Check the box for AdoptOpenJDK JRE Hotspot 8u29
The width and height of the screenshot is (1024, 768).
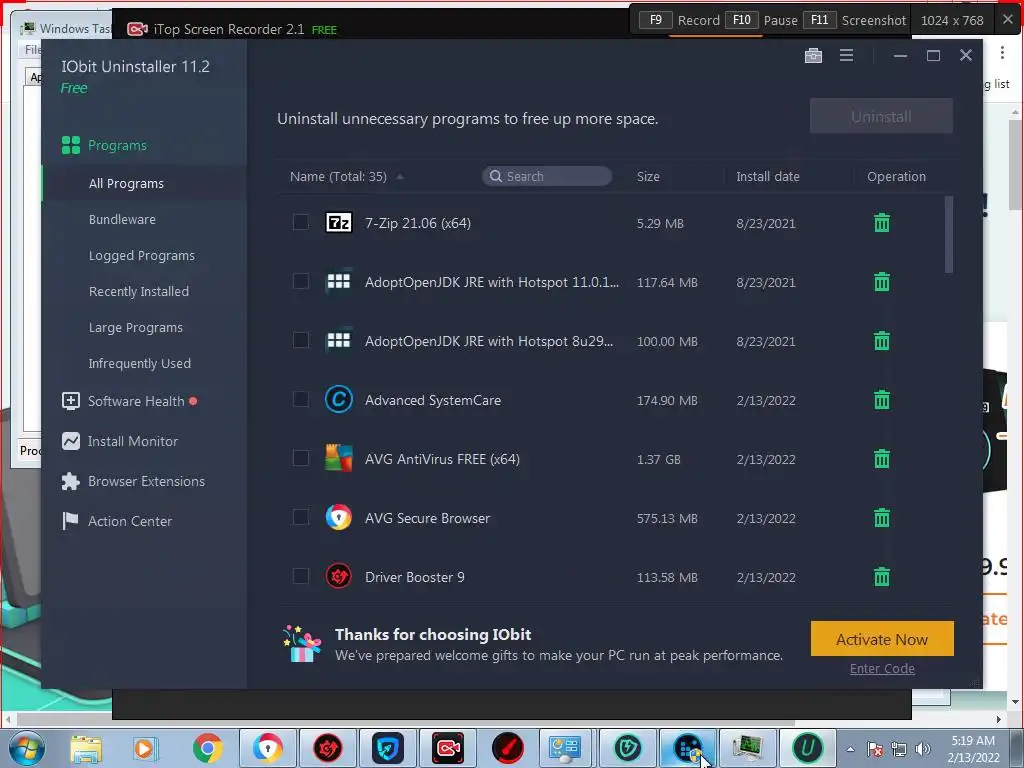(x=300, y=340)
